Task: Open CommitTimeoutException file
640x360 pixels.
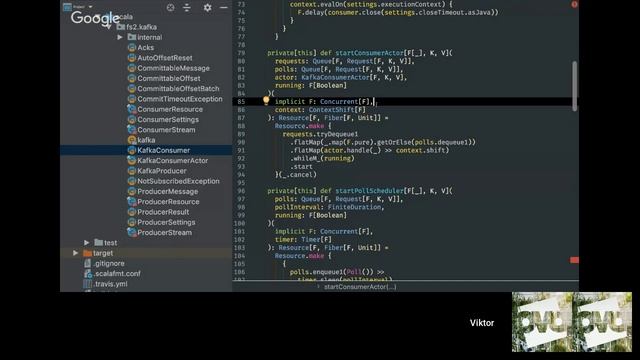Action: tap(180, 99)
